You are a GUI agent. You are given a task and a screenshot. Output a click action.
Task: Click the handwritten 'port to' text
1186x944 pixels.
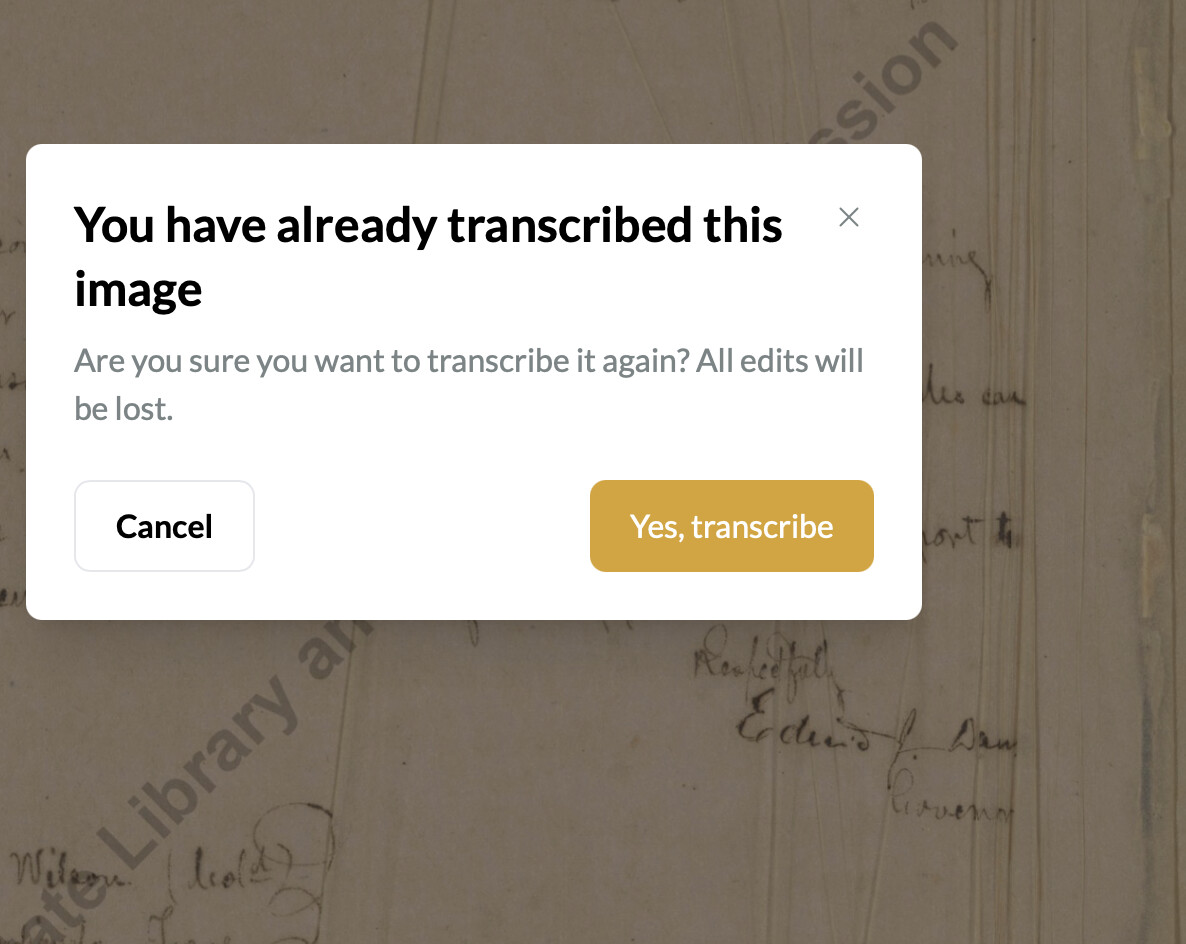tap(968, 532)
